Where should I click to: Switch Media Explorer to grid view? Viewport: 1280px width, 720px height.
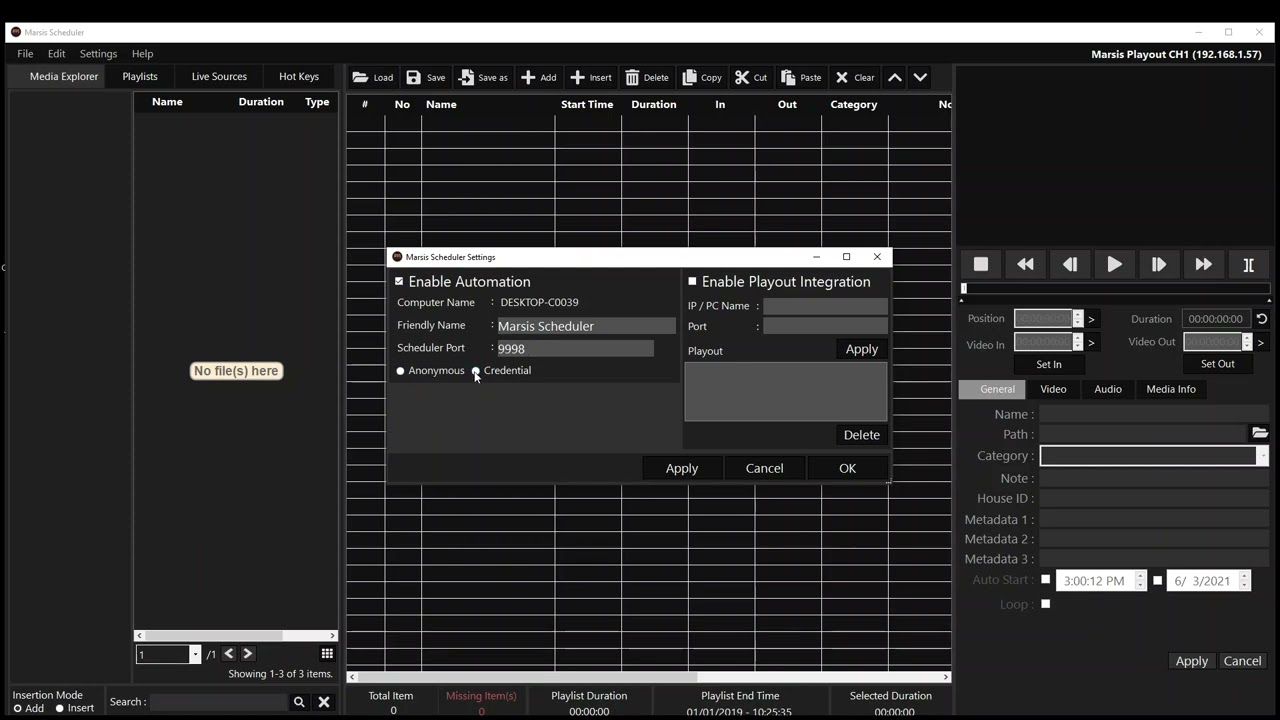click(327, 654)
